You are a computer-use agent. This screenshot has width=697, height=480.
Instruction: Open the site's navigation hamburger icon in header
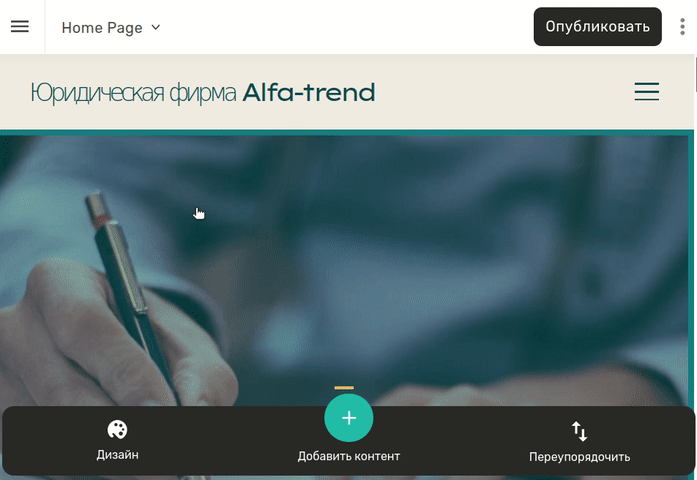click(x=647, y=91)
